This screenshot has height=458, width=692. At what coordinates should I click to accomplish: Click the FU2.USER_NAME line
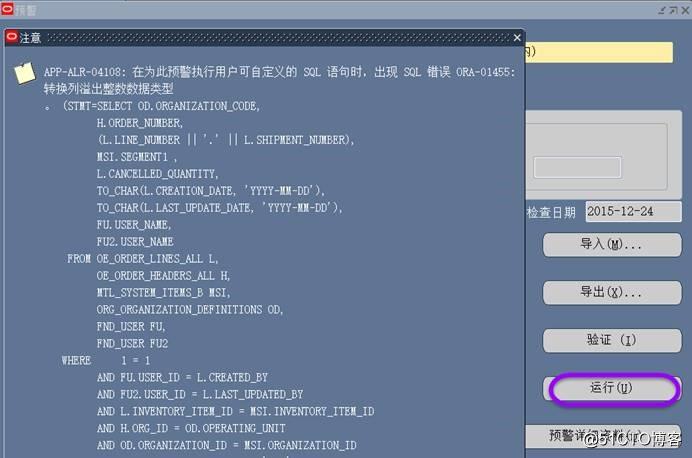135,242
